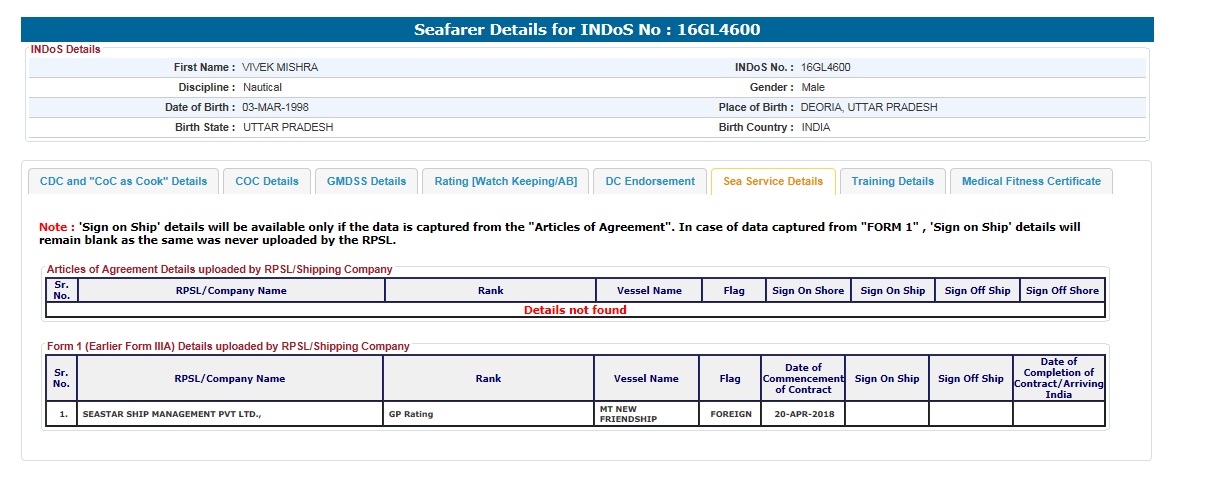Screen dimensions: 1213x497
Task: Click the Sign On Shore column header
Action: tap(808, 291)
